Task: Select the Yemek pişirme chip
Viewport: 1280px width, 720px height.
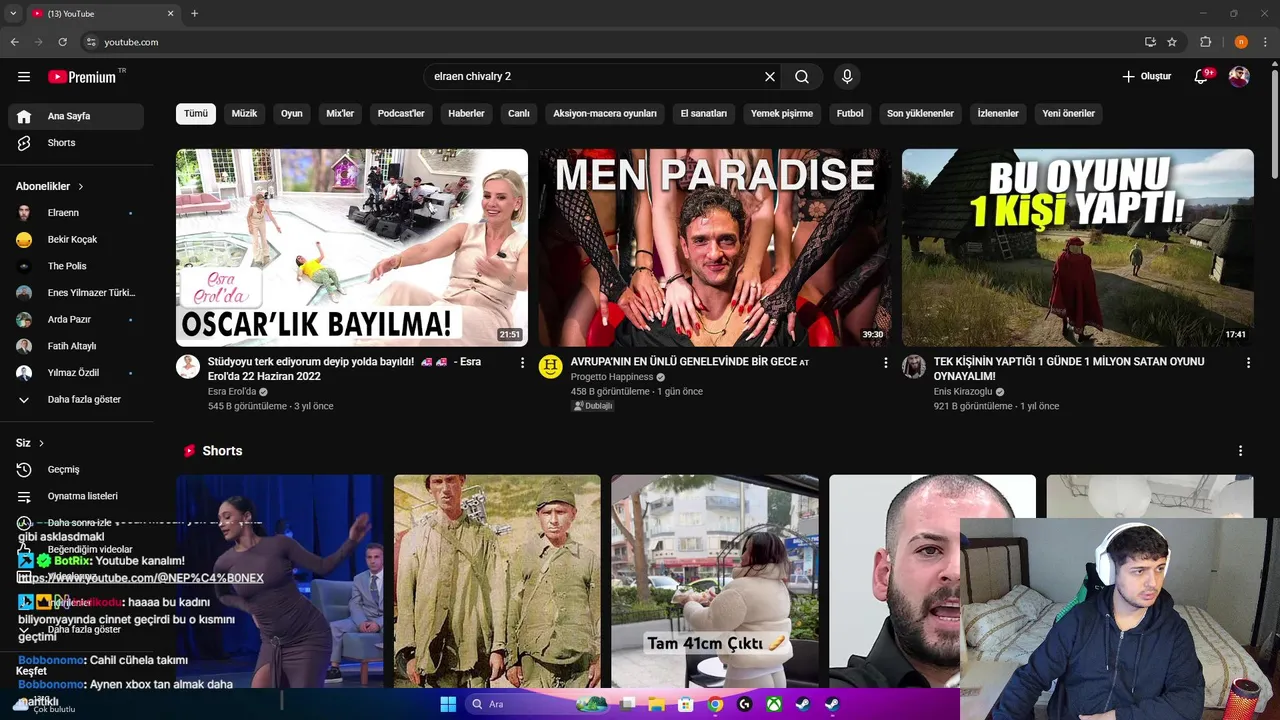Action: [x=782, y=114]
